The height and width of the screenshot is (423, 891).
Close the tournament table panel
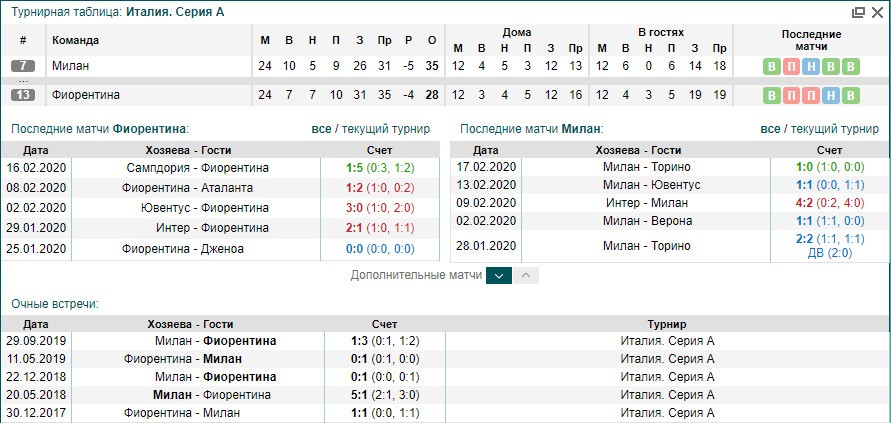point(876,12)
